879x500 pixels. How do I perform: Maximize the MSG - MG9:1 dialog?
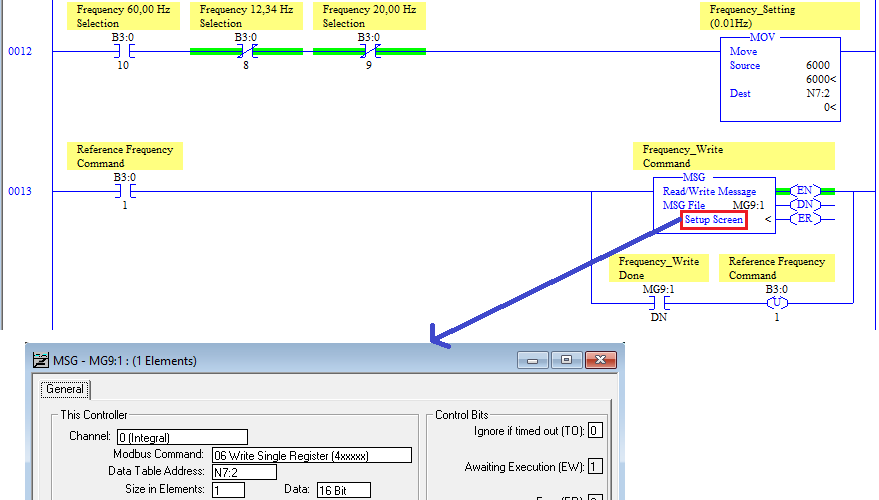pyautogui.click(x=566, y=360)
